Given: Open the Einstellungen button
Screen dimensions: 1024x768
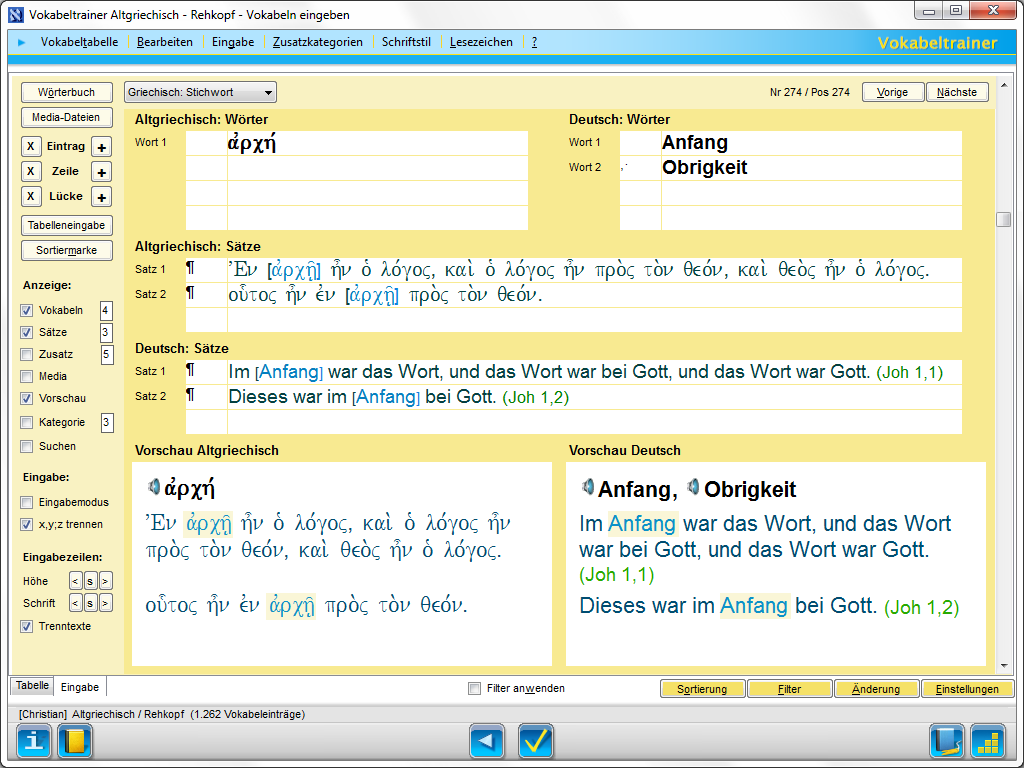Looking at the screenshot, I should (967, 689).
